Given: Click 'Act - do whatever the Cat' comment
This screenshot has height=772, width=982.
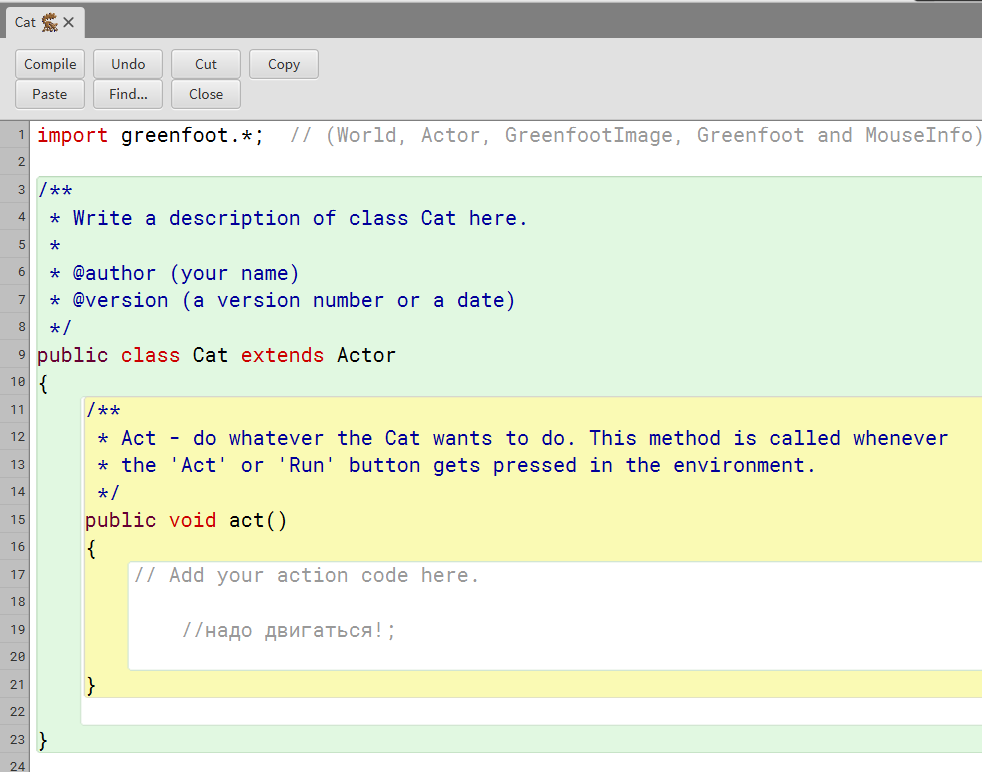Looking at the screenshot, I should 271,438.
